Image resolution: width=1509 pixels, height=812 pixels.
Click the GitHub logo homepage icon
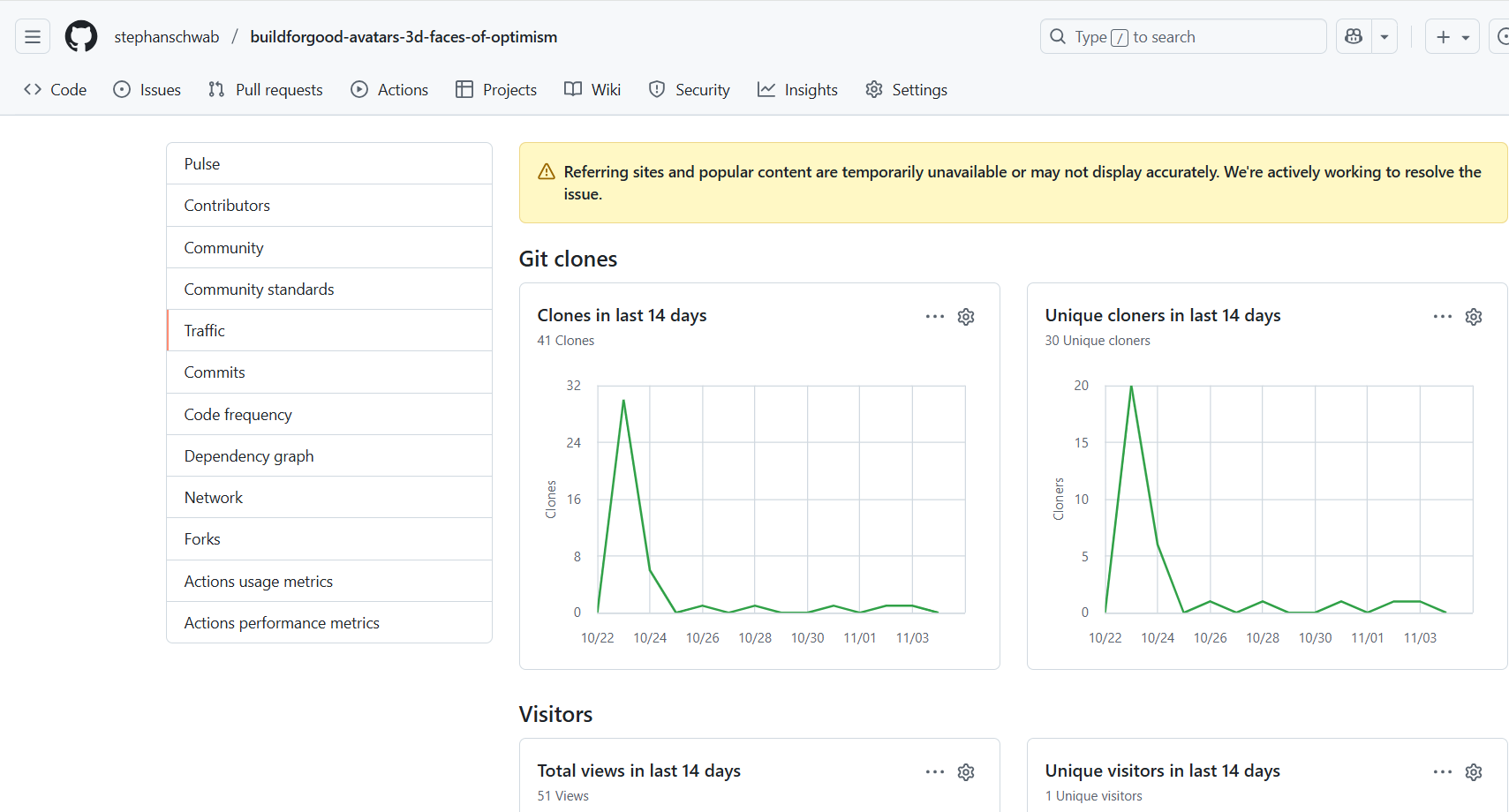pyautogui.click(x=81, y=37)
